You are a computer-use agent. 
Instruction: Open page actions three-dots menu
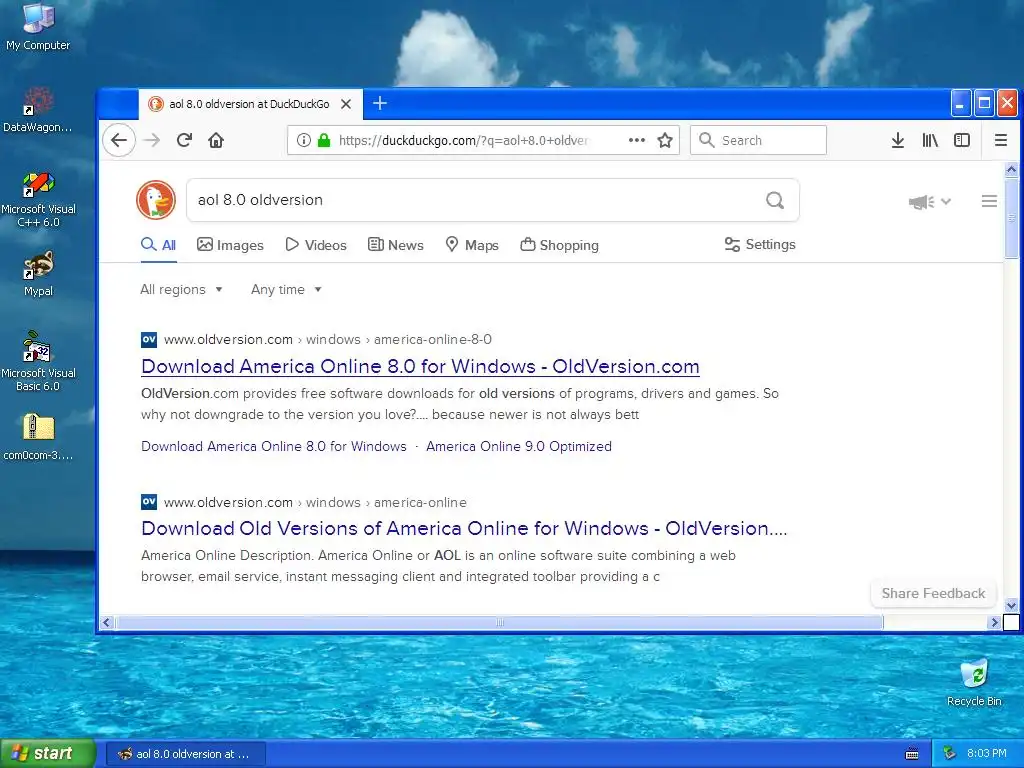point(637,140)
